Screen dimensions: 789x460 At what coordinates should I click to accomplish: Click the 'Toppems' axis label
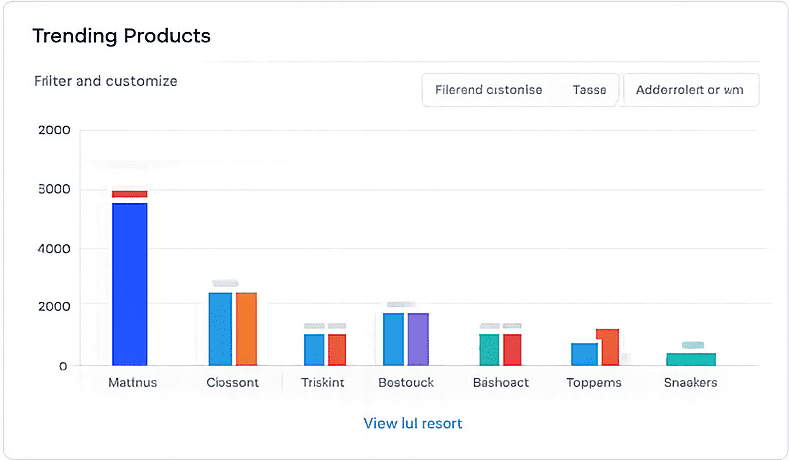coord(594,382)
